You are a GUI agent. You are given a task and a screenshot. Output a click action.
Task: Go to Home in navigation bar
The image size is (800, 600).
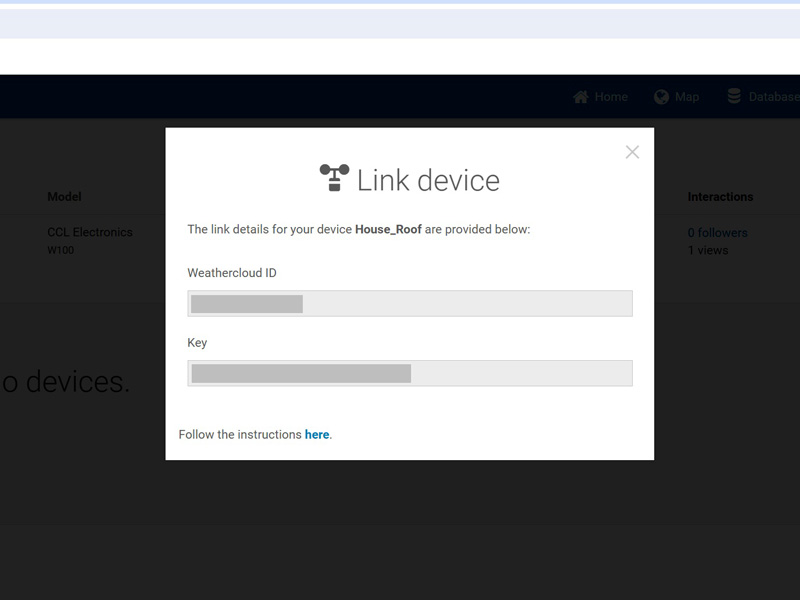click(600, 97)
